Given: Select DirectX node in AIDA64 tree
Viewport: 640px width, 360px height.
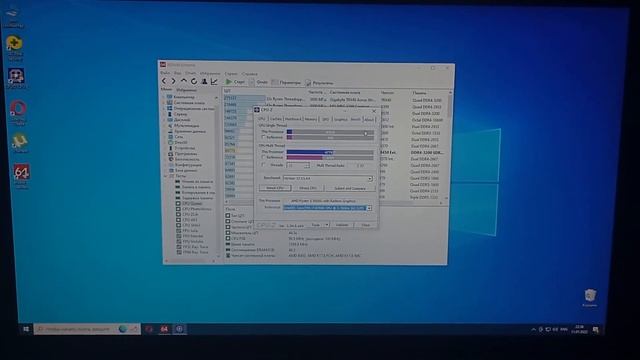Looking at the screenshot, I should [x=178, y=142].
